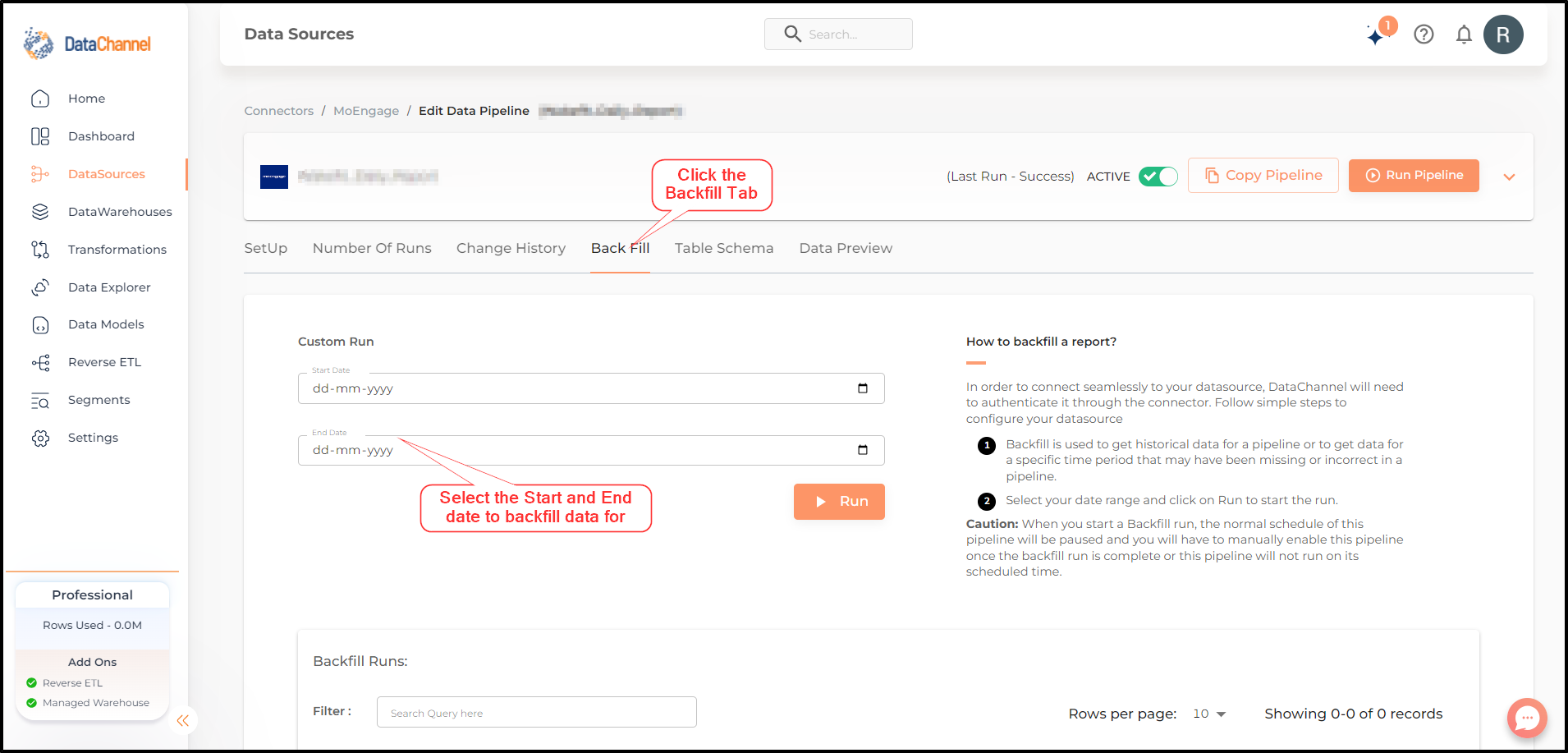The image size is (1568, 753).
Task: Click the Dashboard sidebar icon
Action: (x=40, y=136)
